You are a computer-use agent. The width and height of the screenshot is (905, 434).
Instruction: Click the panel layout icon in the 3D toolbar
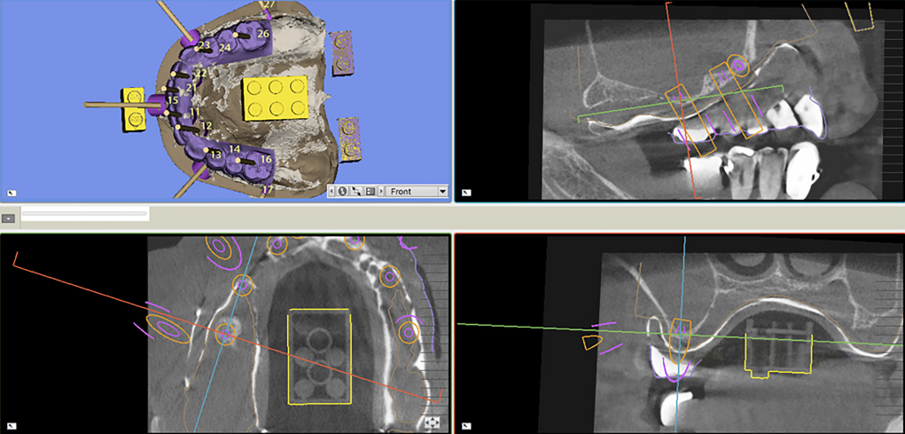point(371,191)
